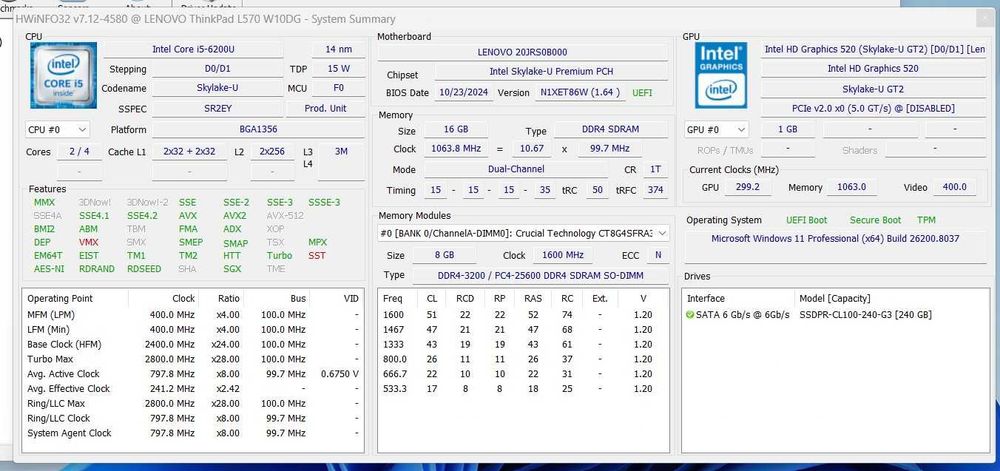Click the 1600 MHz module clock value
The height and width of the screenshot is (471, 1000).
click(x=561, y=255)
